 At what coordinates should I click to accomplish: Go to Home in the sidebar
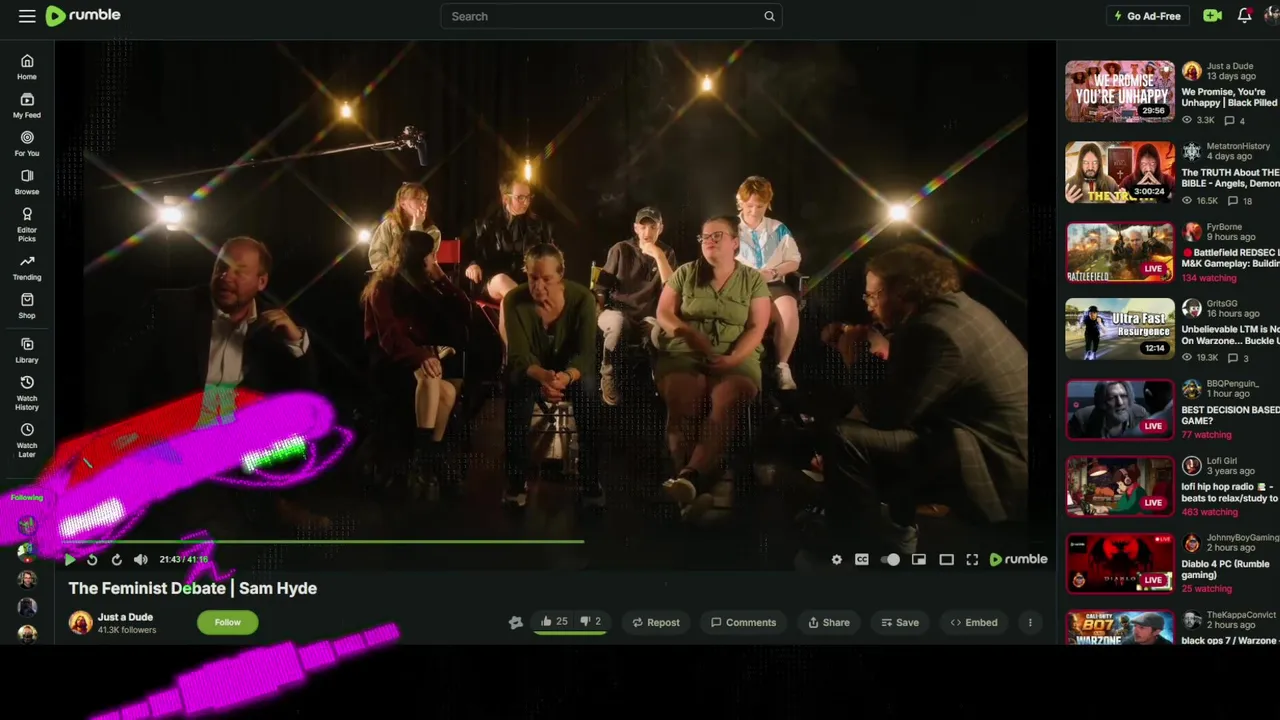27,67
